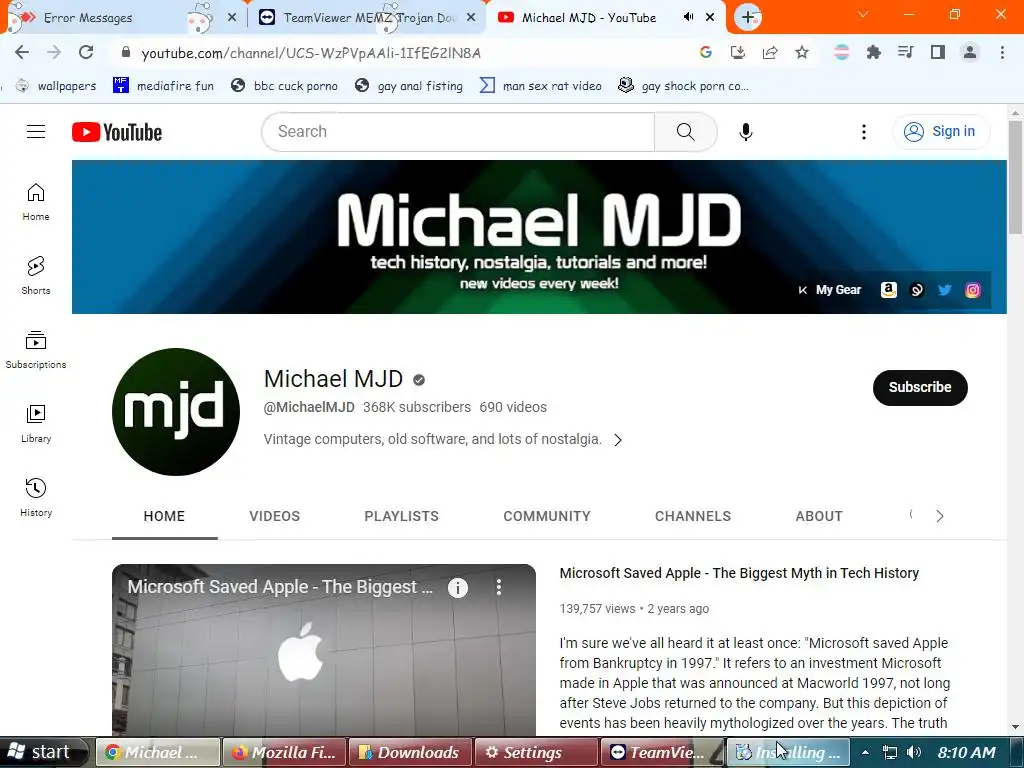Screen dimensions: 1024x768
Task: Open Shorts from the sidebar
Action: [36, 276]
